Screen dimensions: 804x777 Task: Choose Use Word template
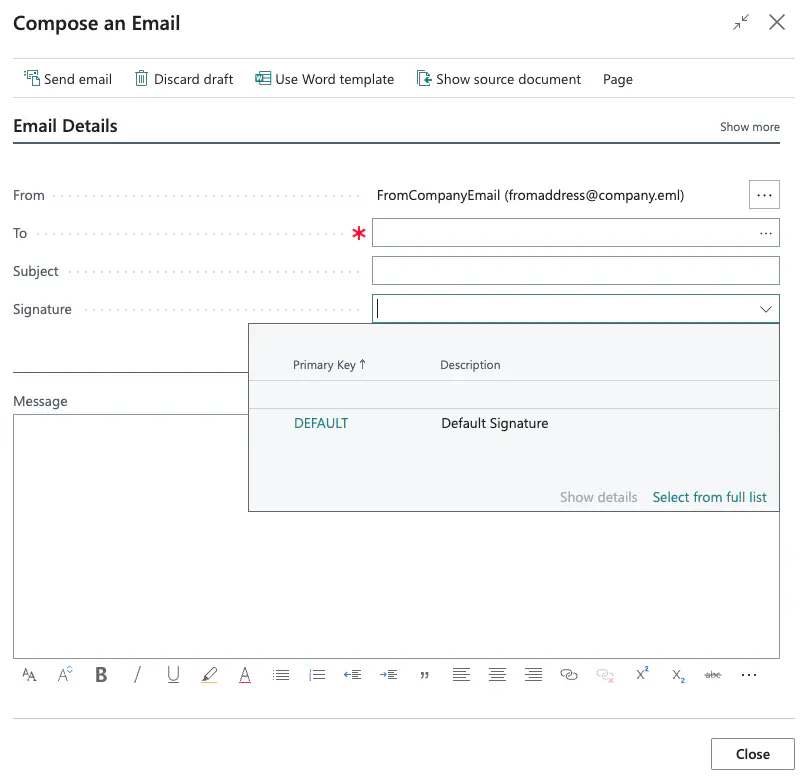(325, 79)
